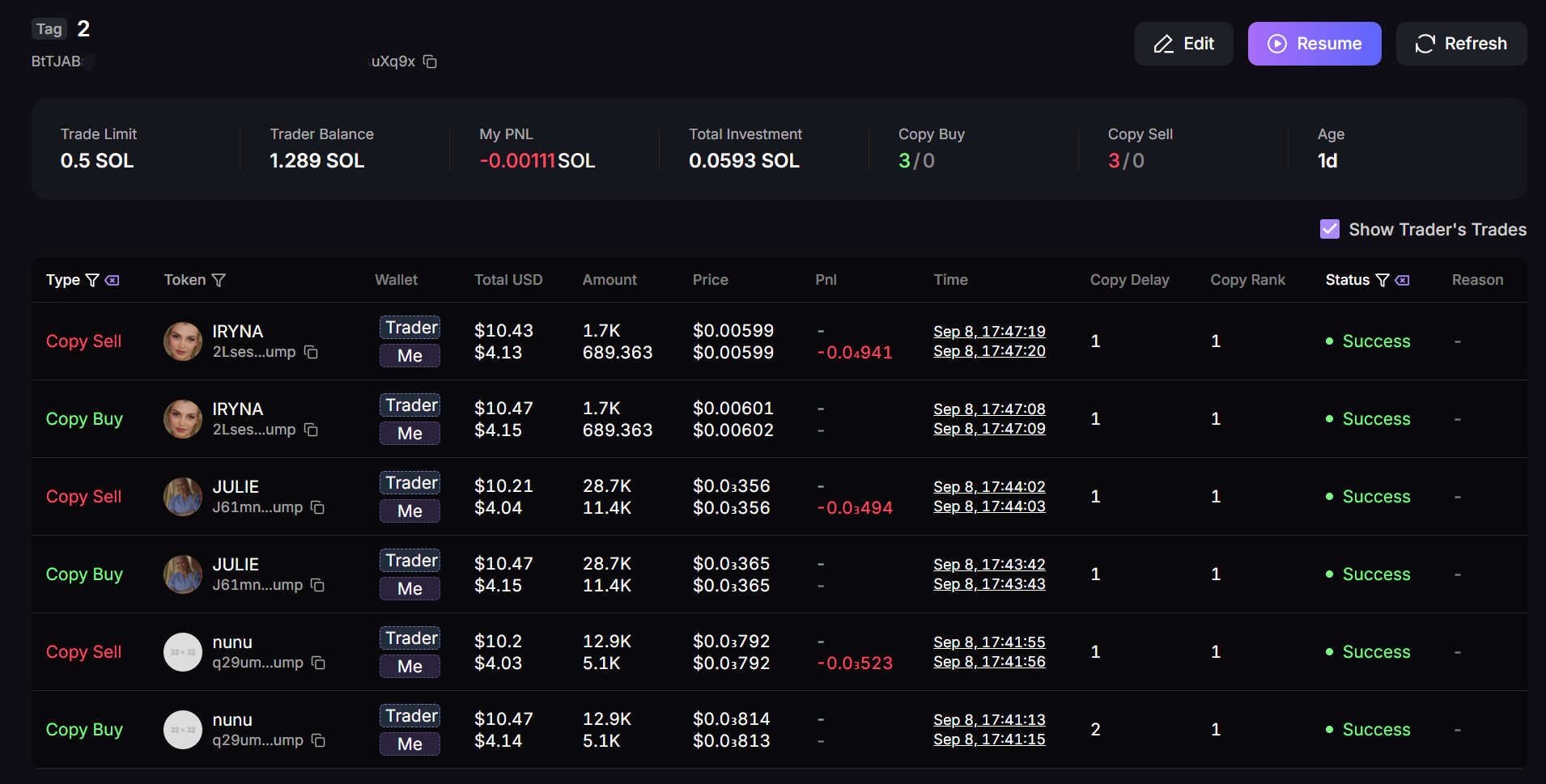Clear the Type column filter
Screen dimensions: 1546x784
tap(113, 280)
